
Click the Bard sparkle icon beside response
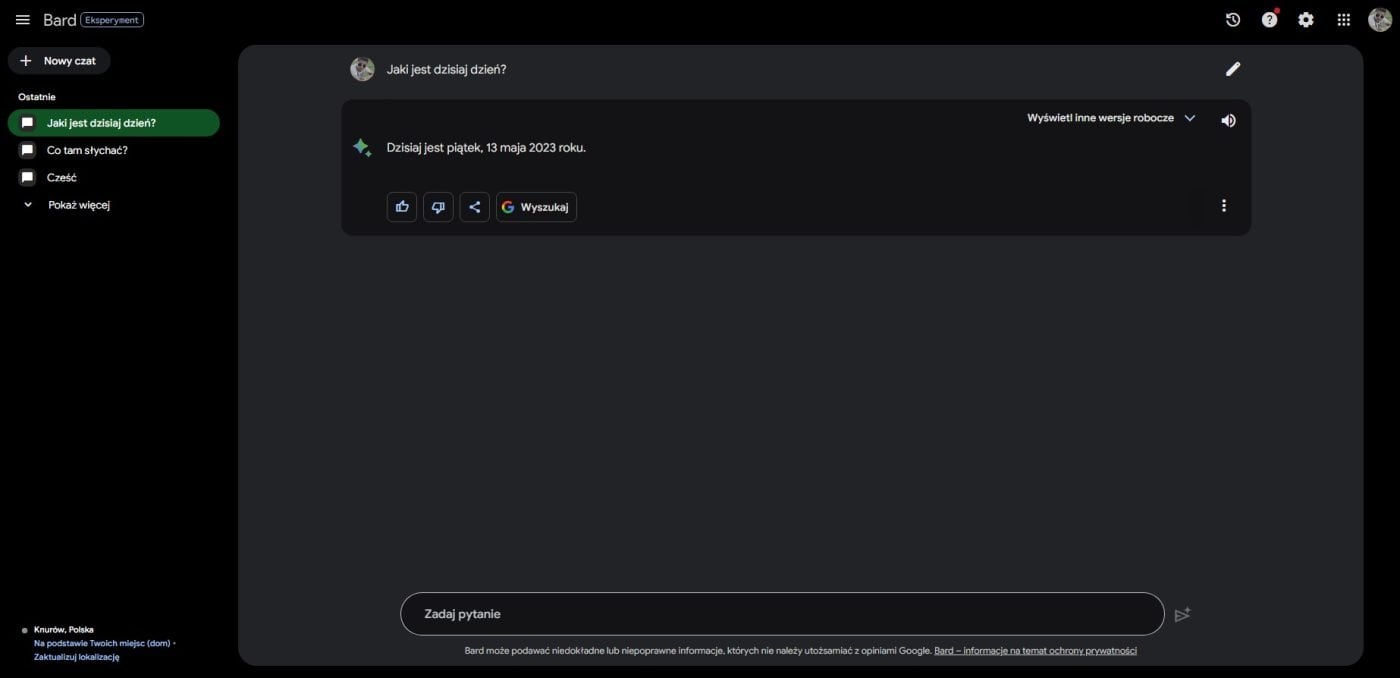[x=362, y=148]
